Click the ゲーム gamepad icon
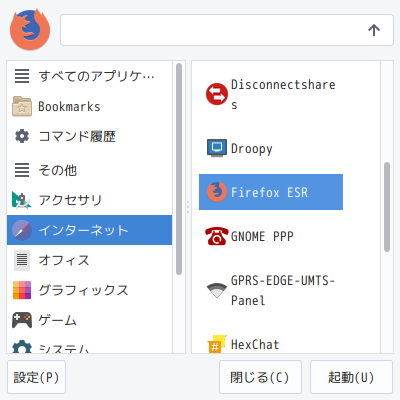The width and height of the screenshot is (400, 400). point(22,320)
